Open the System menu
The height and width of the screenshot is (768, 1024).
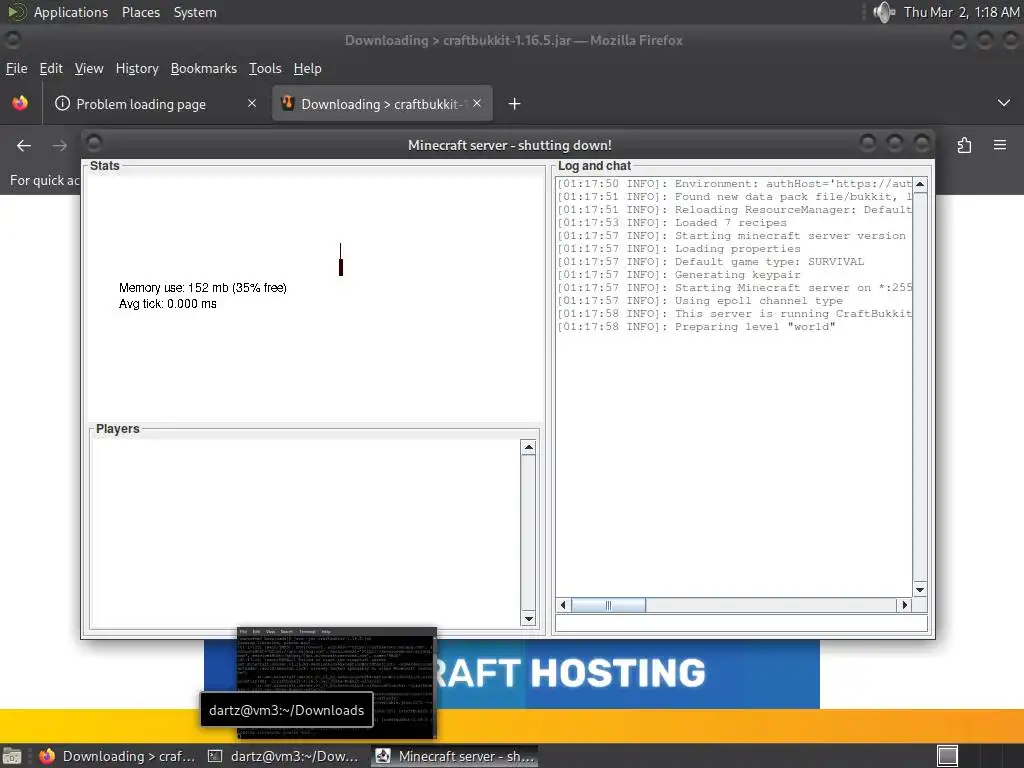195,12
